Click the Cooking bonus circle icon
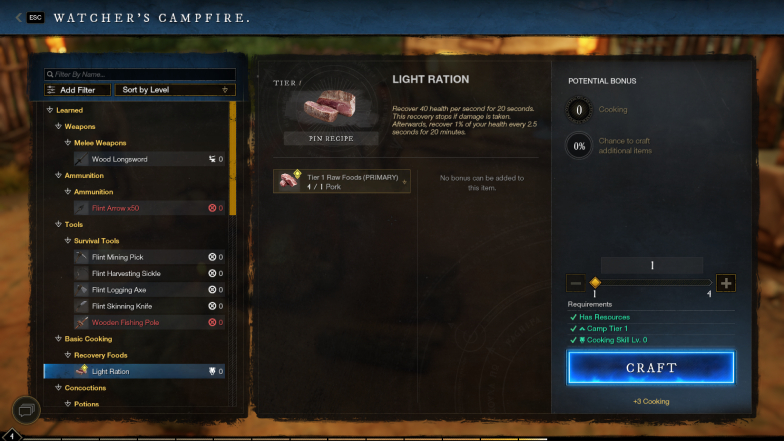 [x=579, y=110]
